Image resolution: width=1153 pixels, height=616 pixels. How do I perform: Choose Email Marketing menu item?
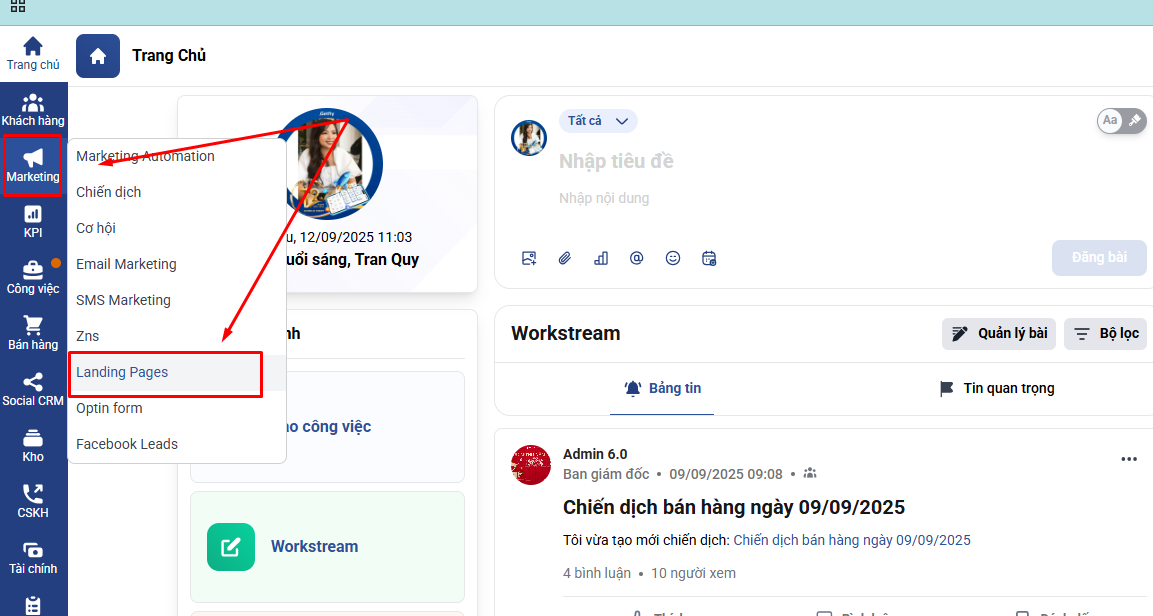click(126, 264)
